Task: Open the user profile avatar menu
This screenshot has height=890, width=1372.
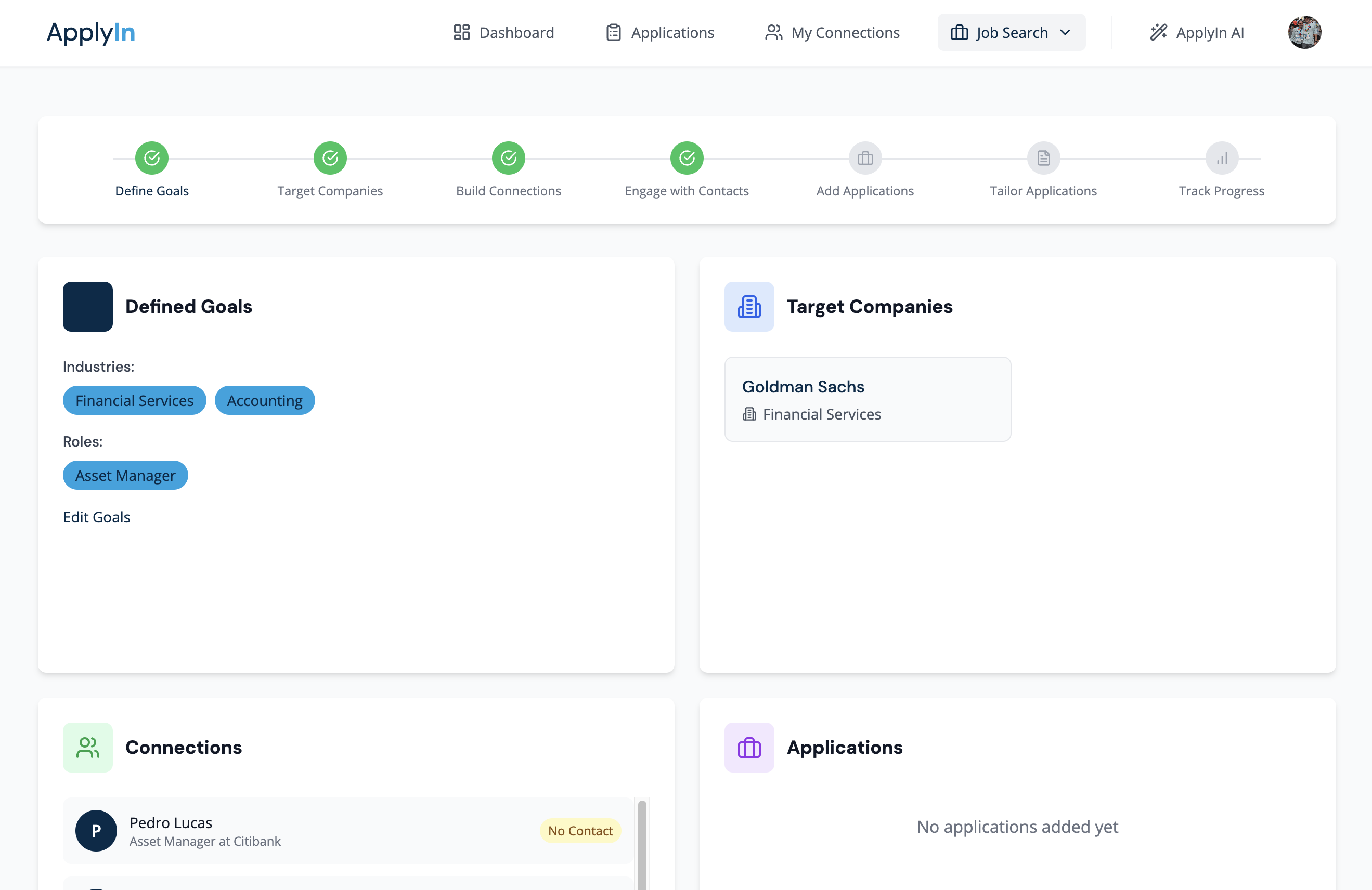Action: click(1304, 33)
